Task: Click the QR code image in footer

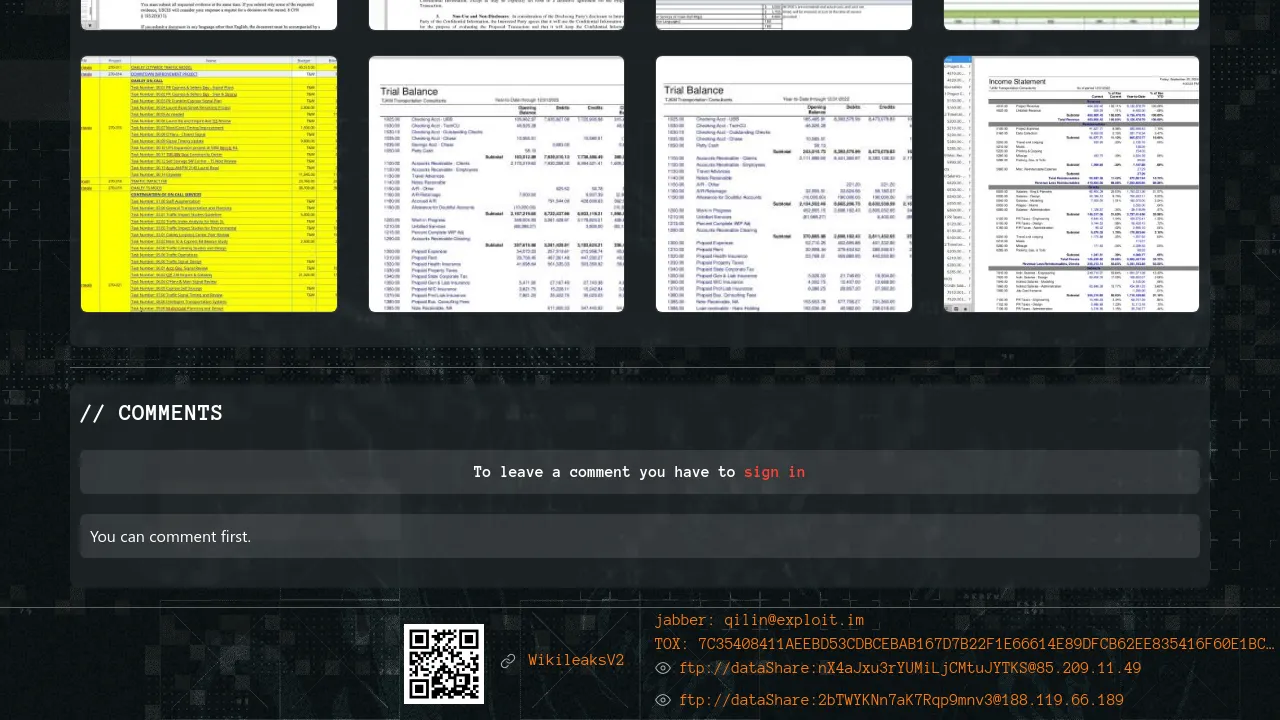Action: pyautogui.click(x=444, y=664)
